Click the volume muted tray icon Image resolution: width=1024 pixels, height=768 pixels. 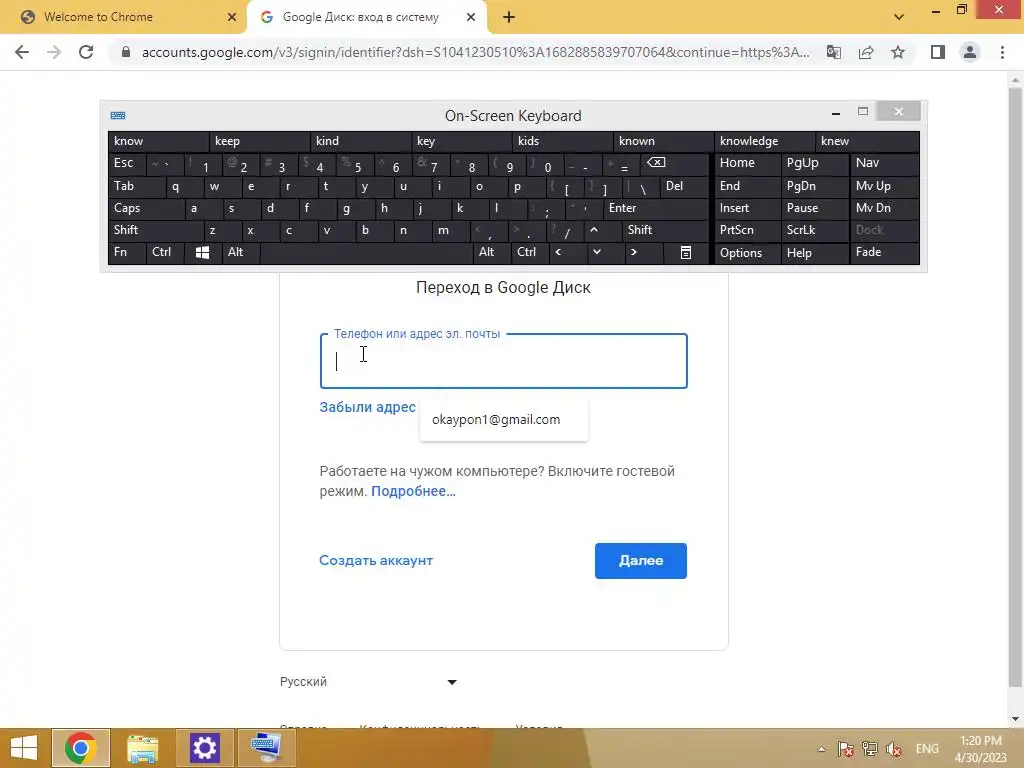pyautogui.click(x=894, y=749)
